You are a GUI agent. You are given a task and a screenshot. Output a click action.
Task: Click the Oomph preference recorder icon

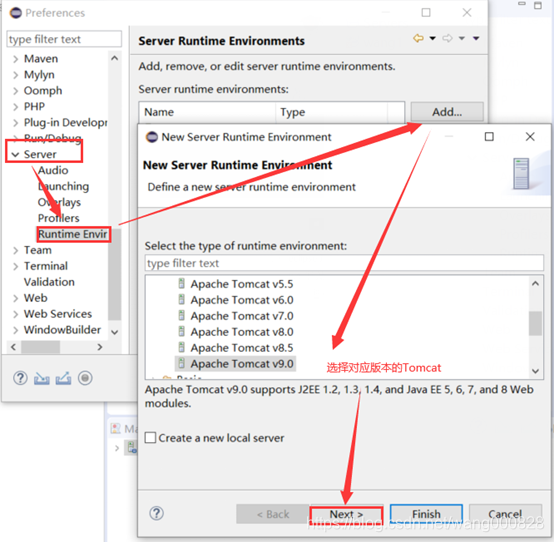click(x=85, y=378)
